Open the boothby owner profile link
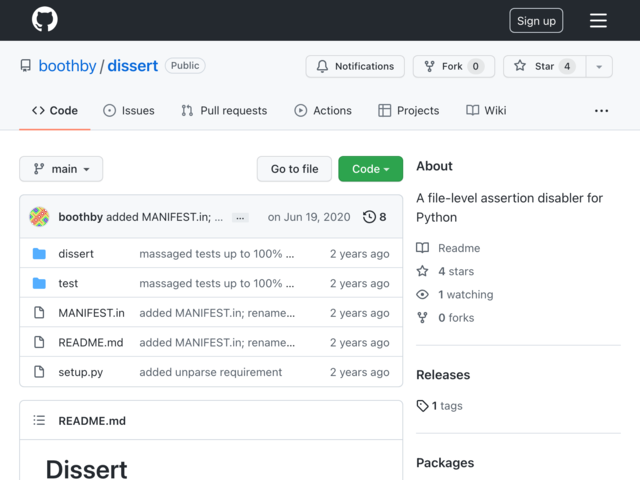This screenshot has width=640, height=480. pyautogui.click(x=67, y=66)
